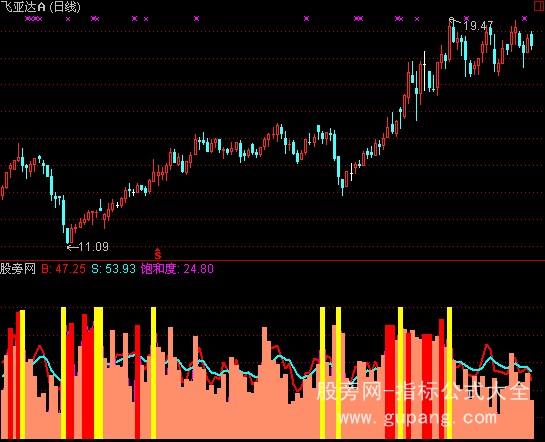Image resolution: width=545 pixels, height=442 pixels.
Task: Click the red square icon at top-right corner
Action: point(539,5)
